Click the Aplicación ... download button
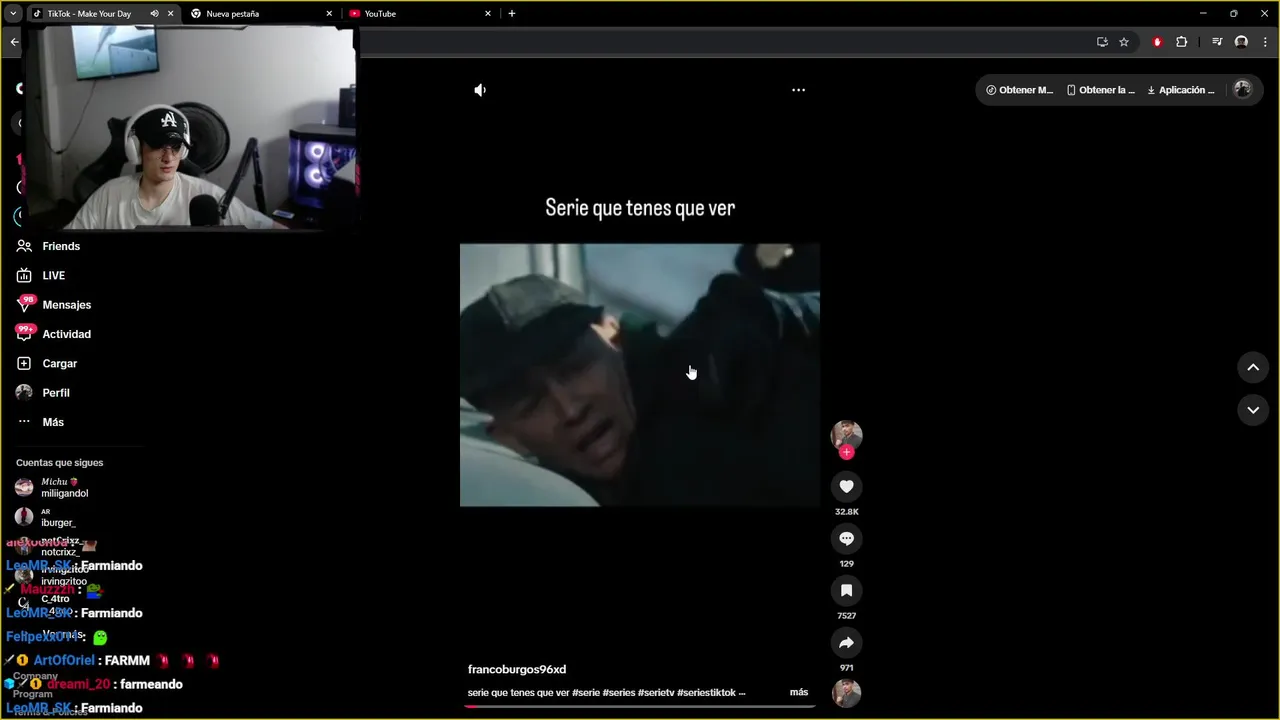 pos(1181,90)
